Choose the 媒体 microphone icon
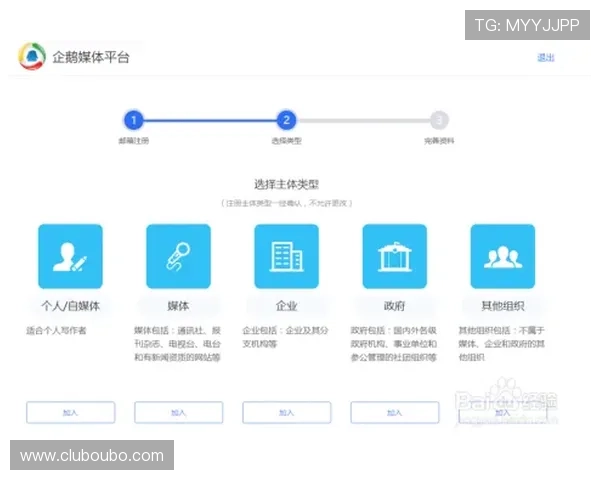 178,256
